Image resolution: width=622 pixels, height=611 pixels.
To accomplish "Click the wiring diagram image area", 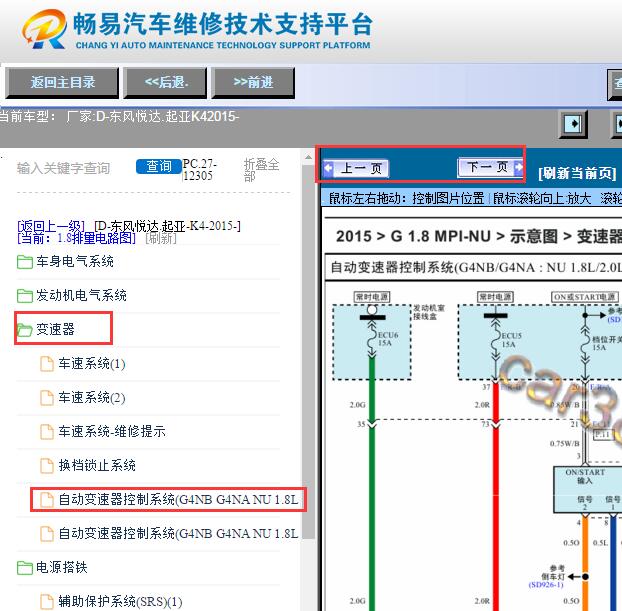I will 474,446.
